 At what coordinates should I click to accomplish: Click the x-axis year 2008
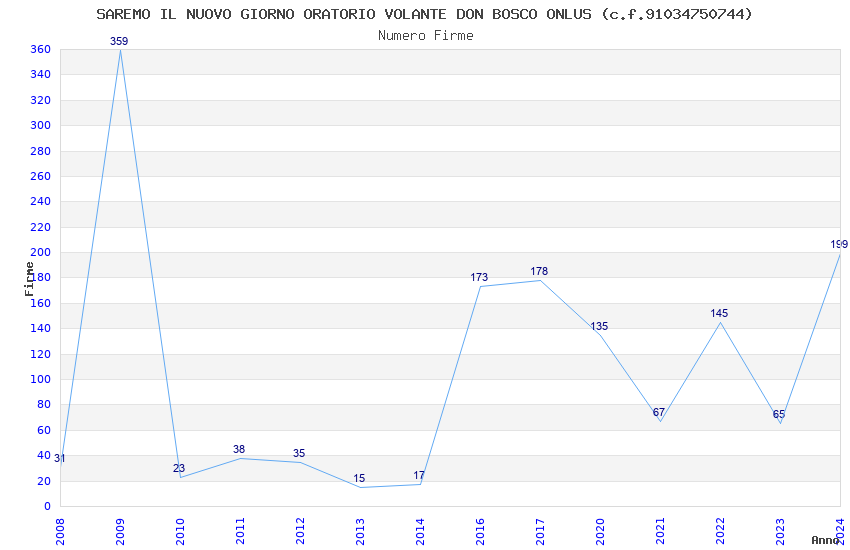[60, 532]
